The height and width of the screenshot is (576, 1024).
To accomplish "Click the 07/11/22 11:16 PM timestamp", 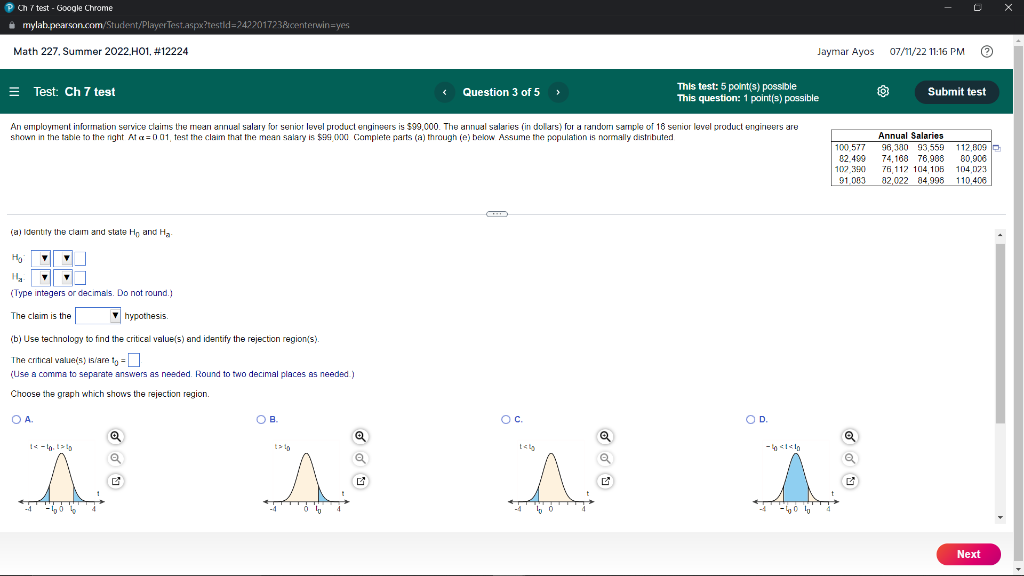I will (x=927, y=52).
